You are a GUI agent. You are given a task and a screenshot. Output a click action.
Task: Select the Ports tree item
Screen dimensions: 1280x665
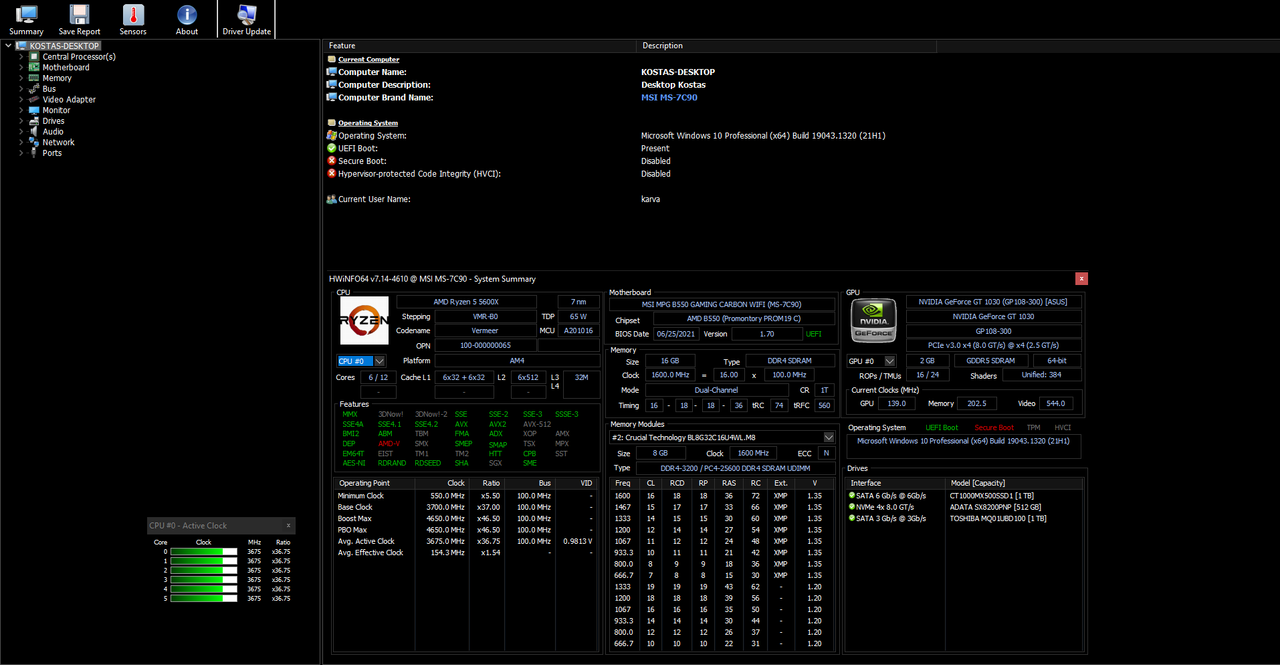(x=52, y=153)
